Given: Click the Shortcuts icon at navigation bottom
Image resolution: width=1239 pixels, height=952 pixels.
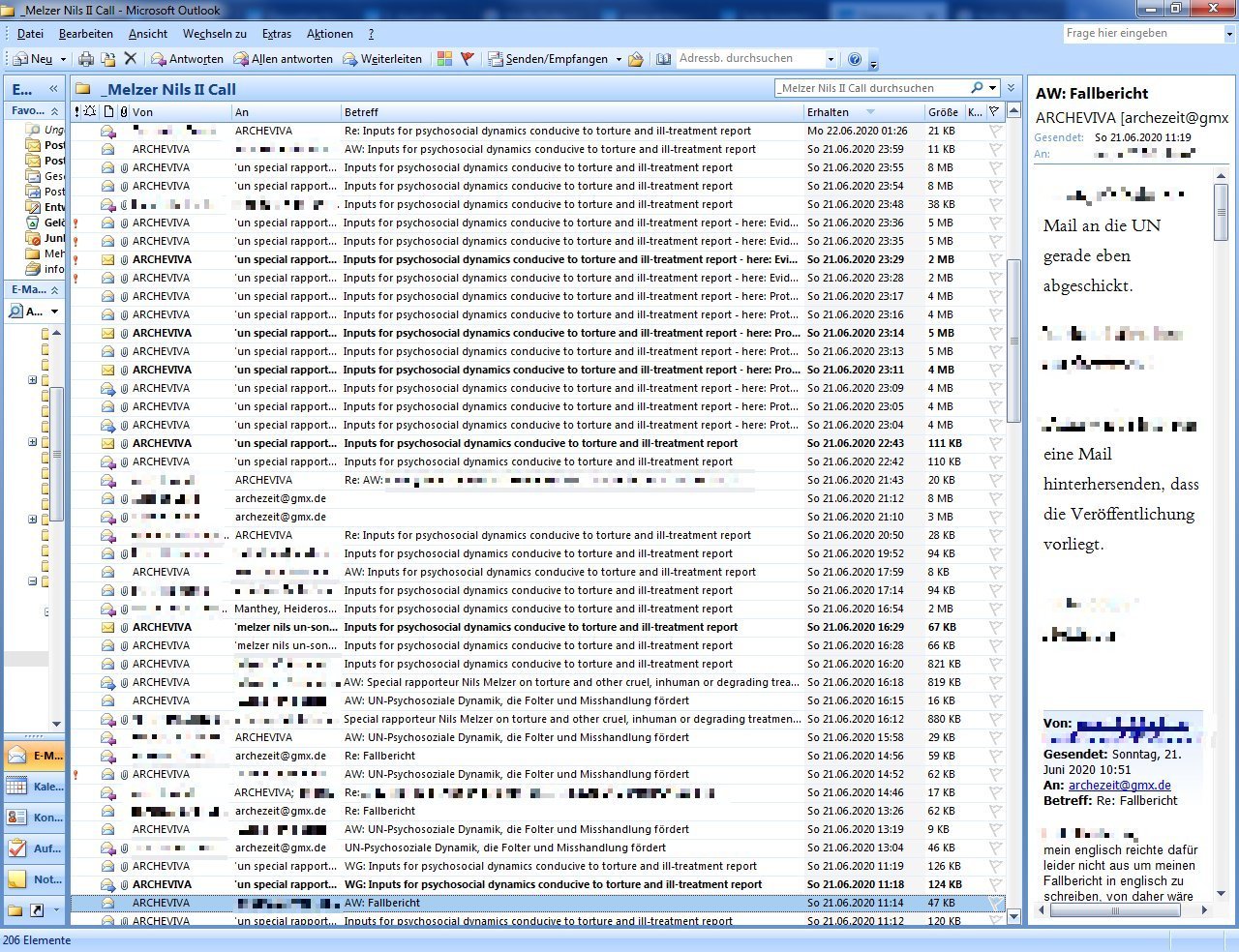Looking at the screenshot, I should 37,910.
